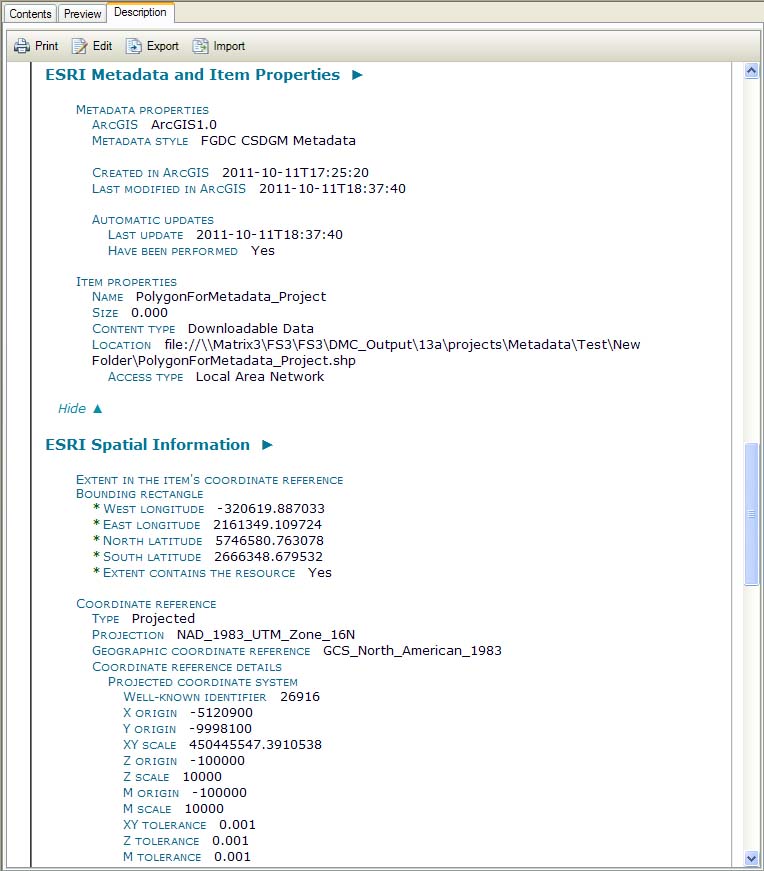Collapse ESRI Spatial Information arrow
764x871 pixels.
[x=267, y=445]
